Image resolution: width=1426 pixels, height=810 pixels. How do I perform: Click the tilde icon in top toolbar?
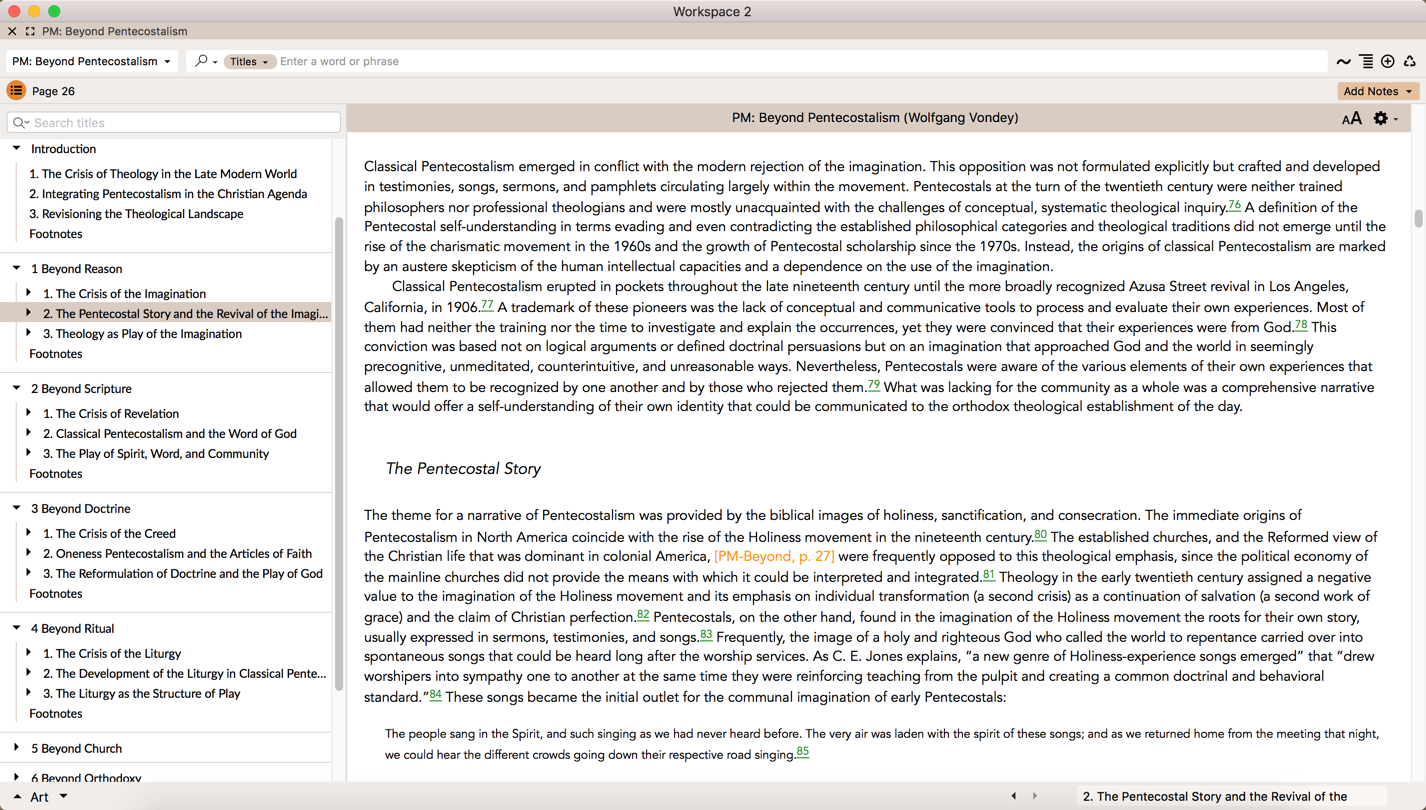1343,62
